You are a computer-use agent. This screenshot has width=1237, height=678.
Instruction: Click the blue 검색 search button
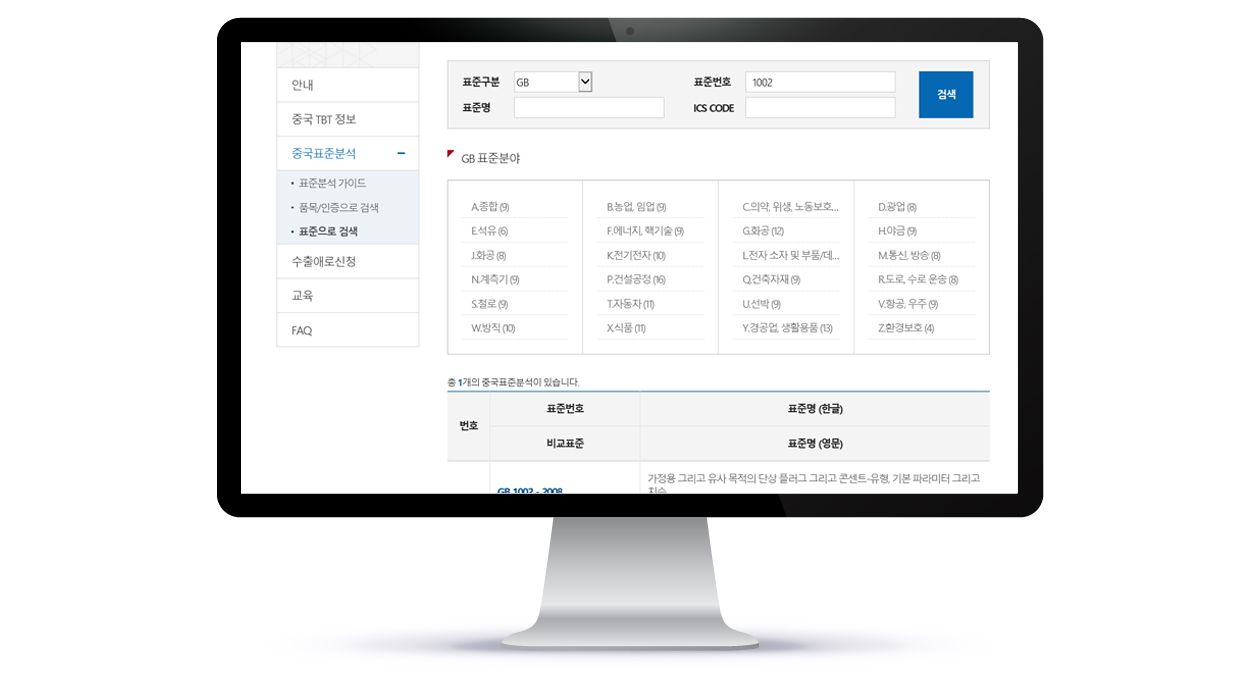click(945, 95)
